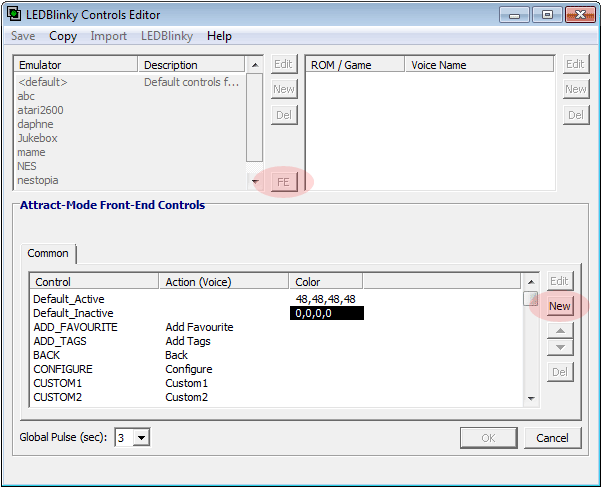Click Edit button beside the ROM / Game list
The width and height of the screenshot is (602, 488).
click(576, 64)
